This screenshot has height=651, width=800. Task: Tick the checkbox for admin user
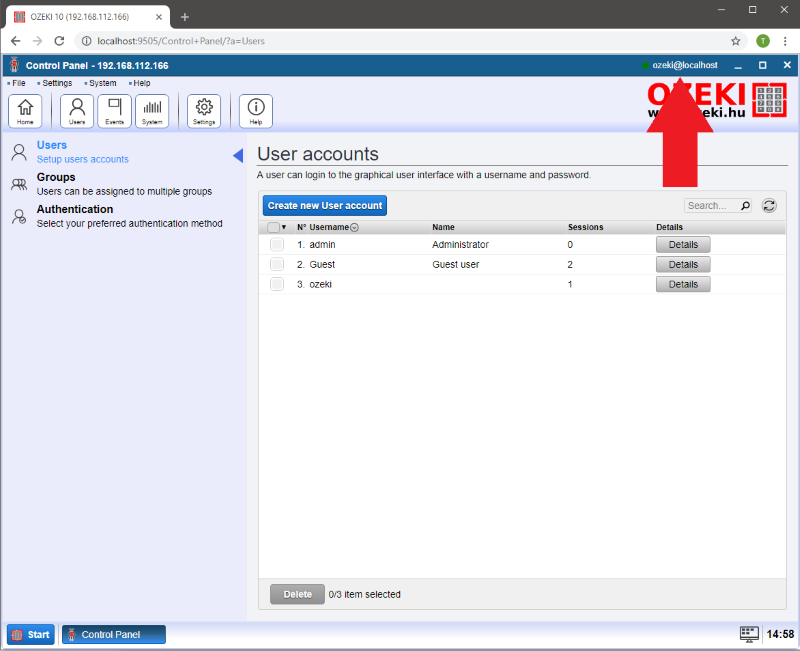click(x=277, y=244)
